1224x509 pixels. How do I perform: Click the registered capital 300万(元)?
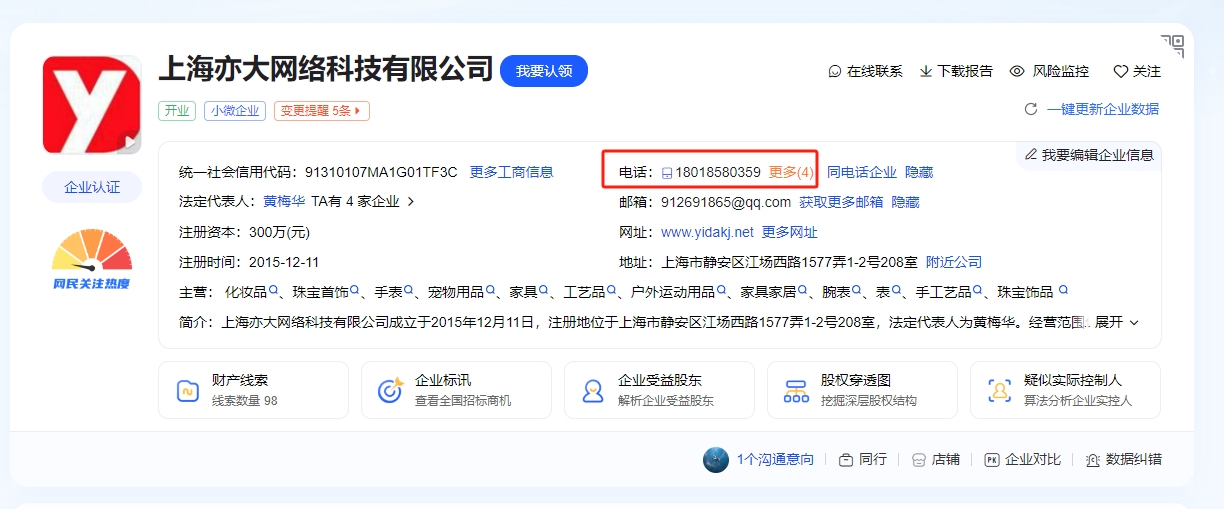(279, 232)
